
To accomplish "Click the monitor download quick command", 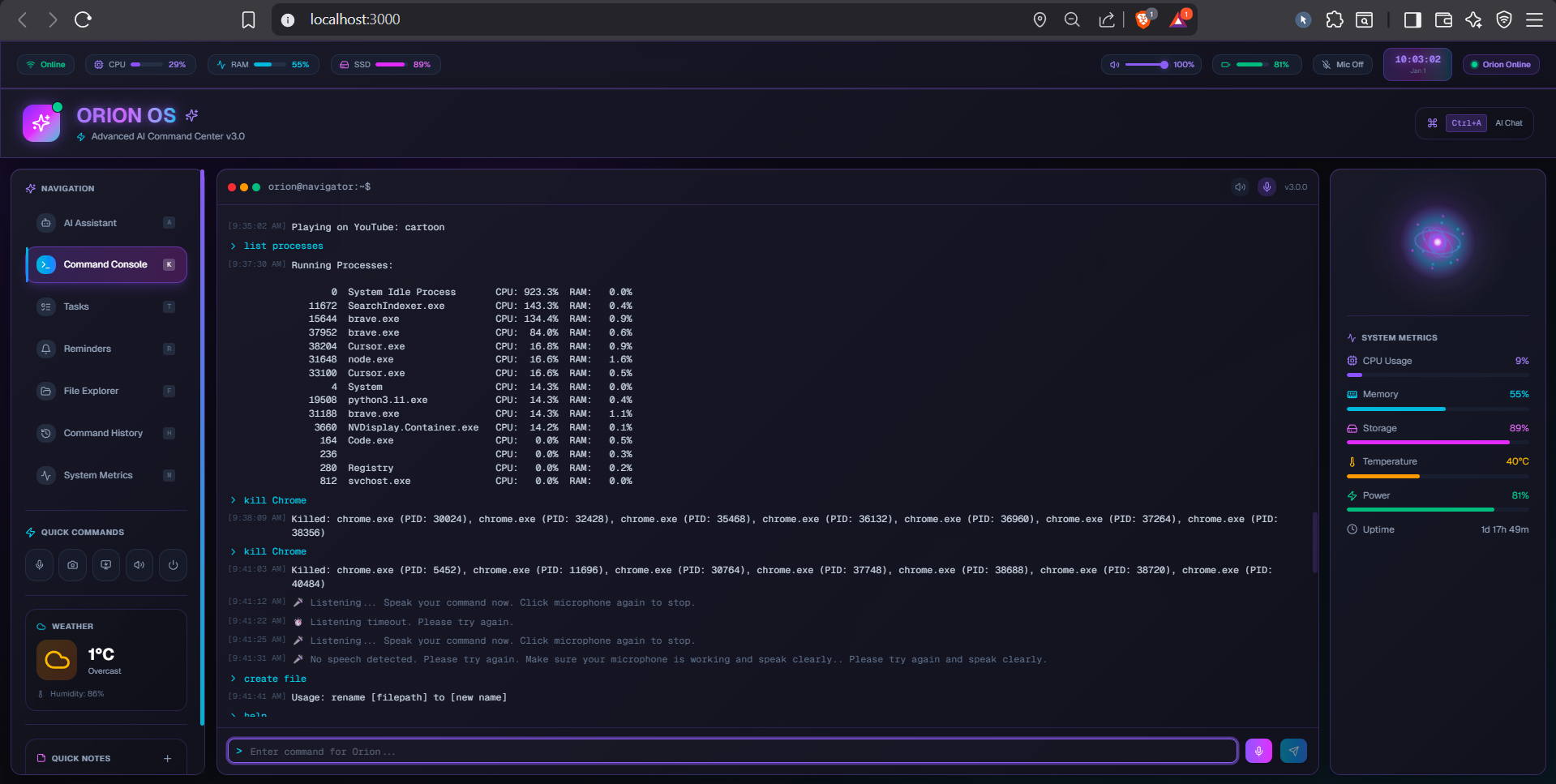I will (x=106, y=565).
